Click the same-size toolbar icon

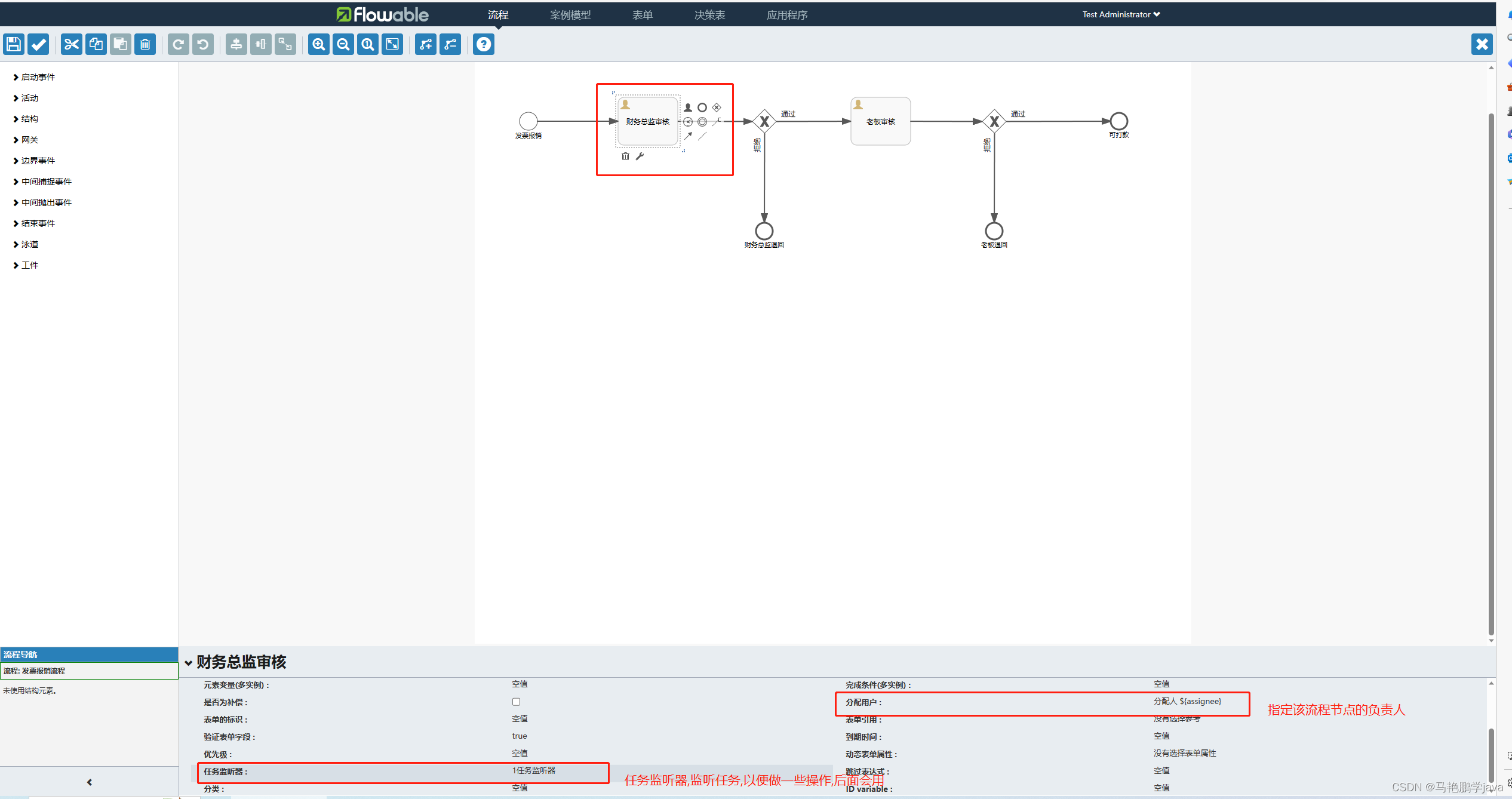pyautogui.click(x=285, y=44)
